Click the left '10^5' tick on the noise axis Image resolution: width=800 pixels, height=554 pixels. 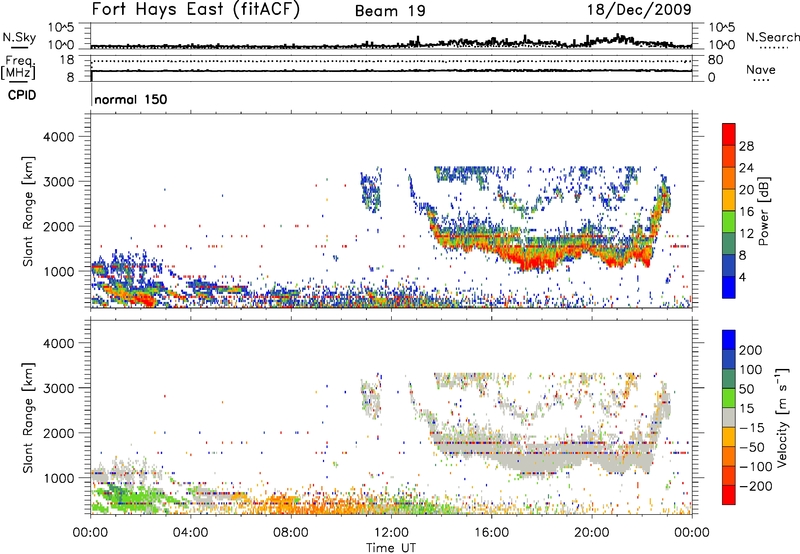[x=62, y=28]
